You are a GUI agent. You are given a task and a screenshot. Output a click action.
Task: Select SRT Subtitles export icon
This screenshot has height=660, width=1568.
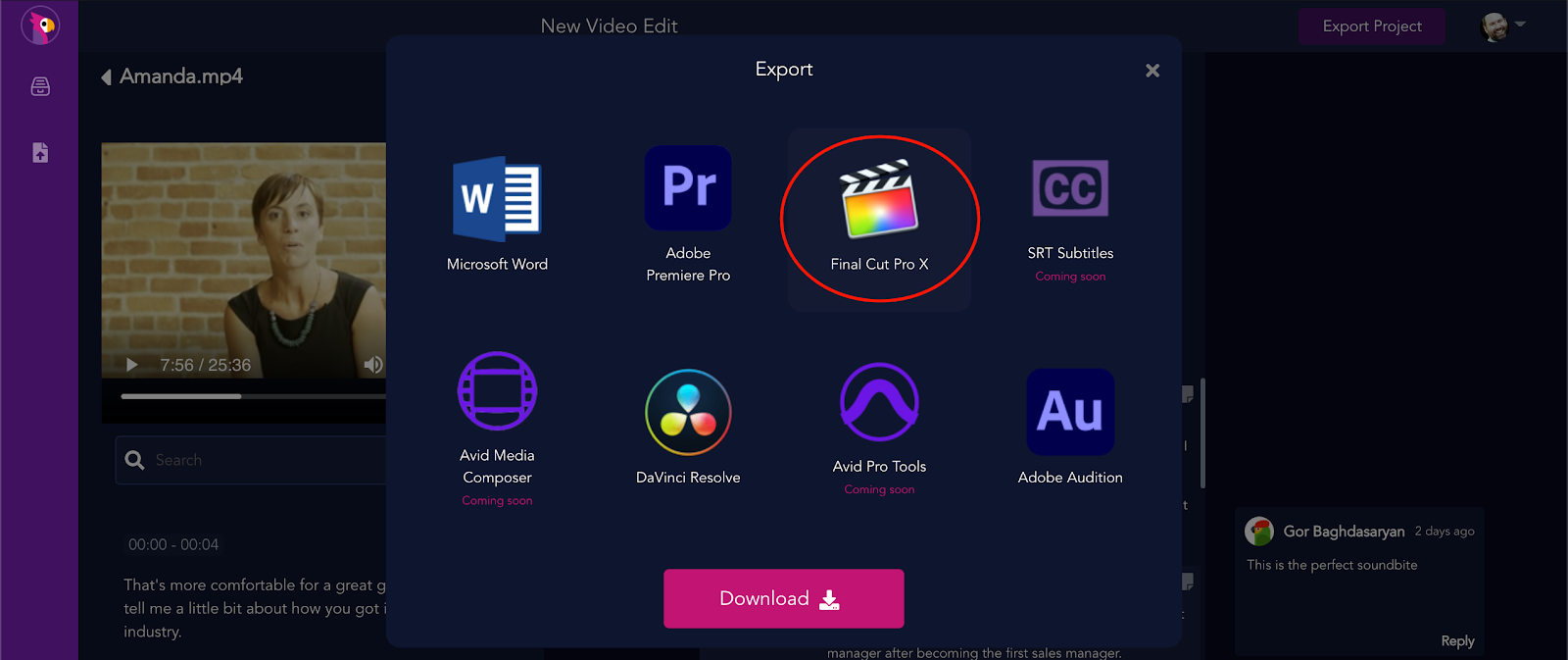click(1070, 188)
